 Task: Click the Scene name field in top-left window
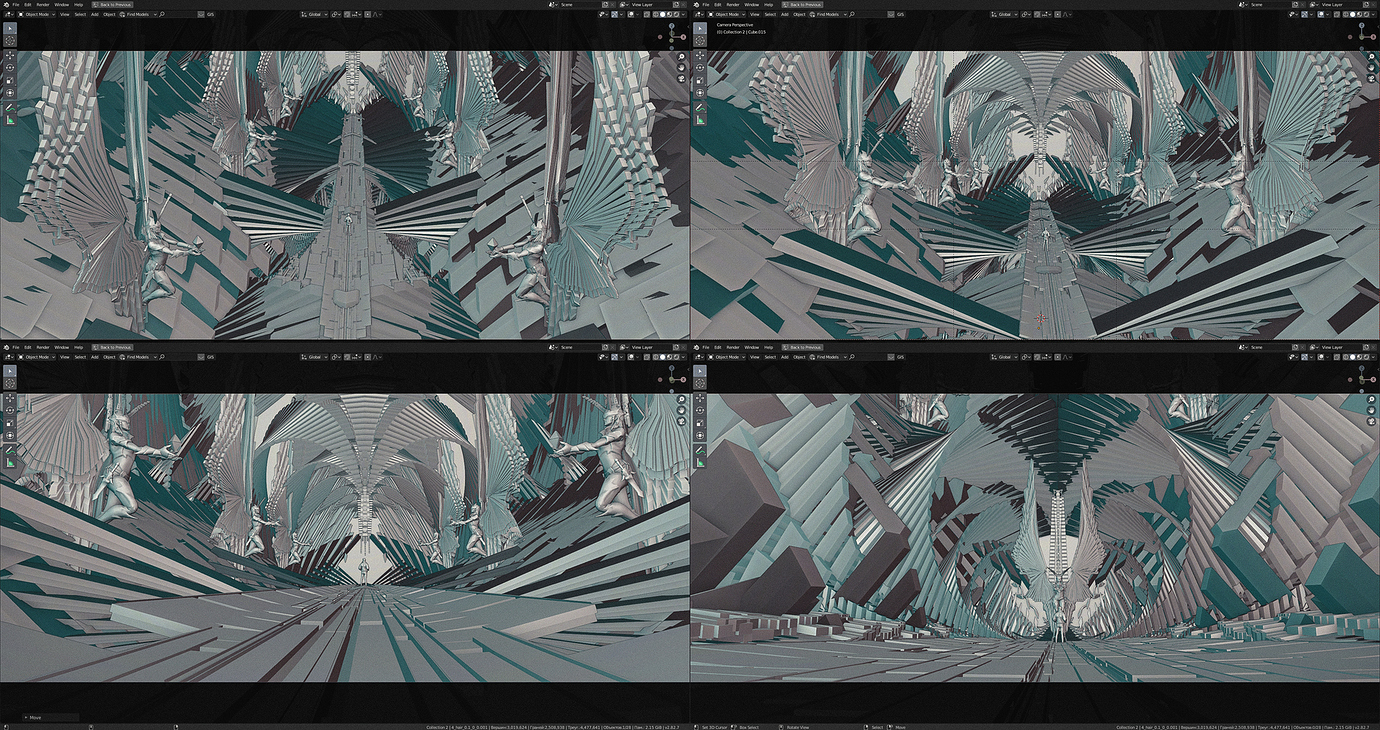coord(580,4)
